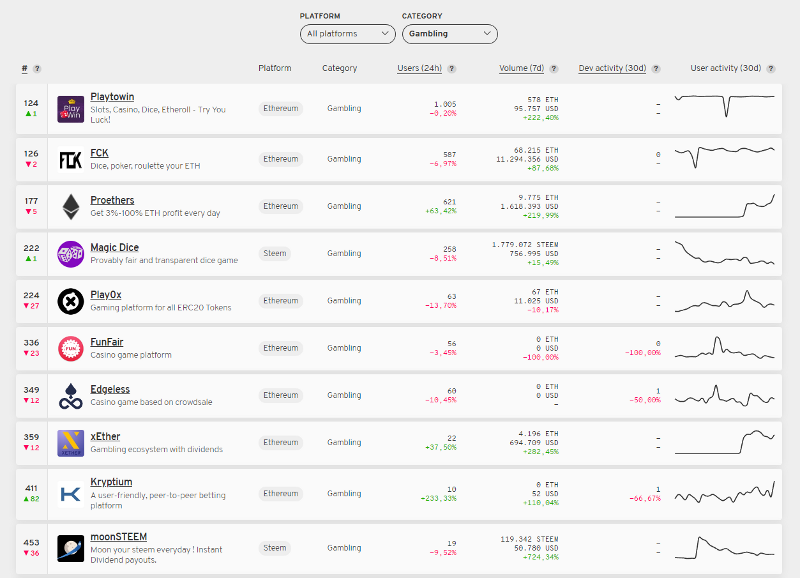Open the Magic Dice link
This screenshot has width=800, height=578.
click(114, 247)
